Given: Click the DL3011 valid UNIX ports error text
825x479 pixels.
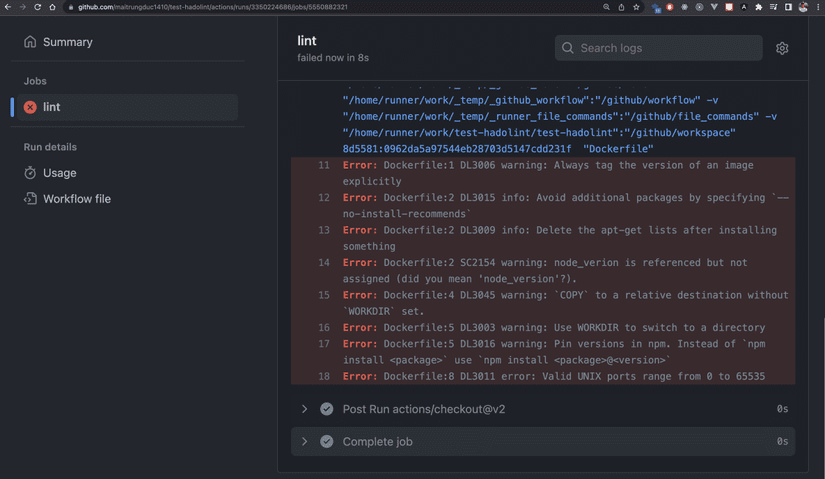Looking at the screenshot, I should click(x=554, y=376).
